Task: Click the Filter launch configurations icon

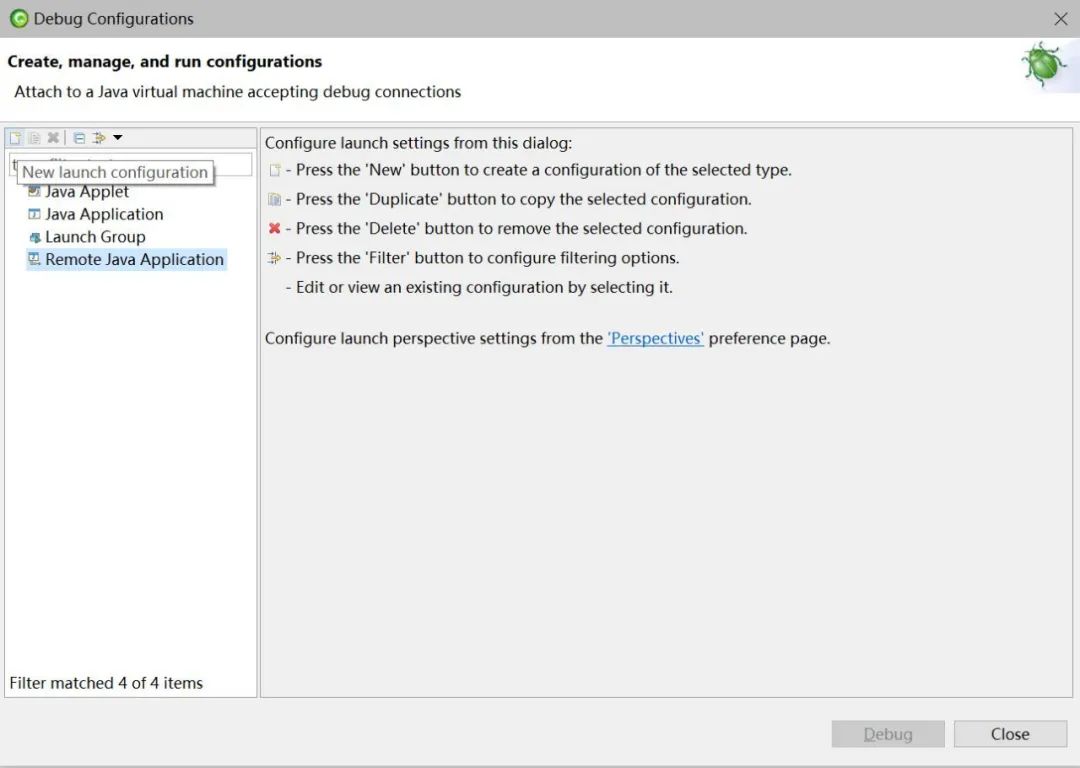Action: coord(99,138)
